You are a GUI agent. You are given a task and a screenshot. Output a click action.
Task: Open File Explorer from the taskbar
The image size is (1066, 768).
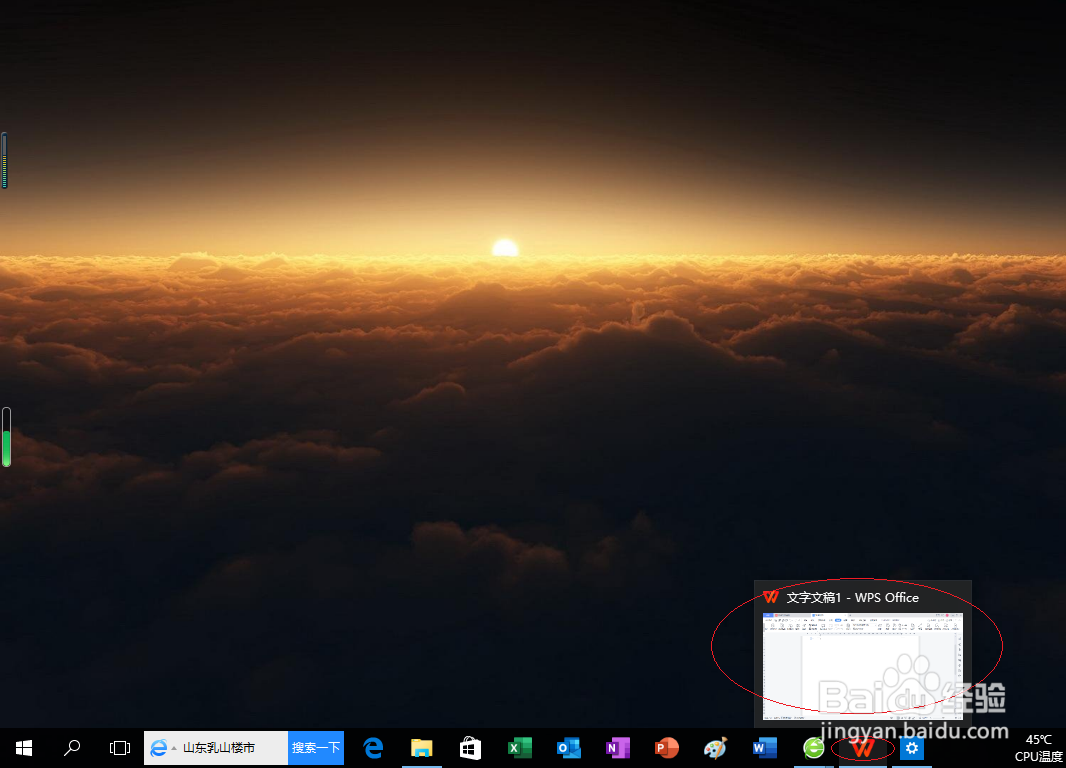point(422,748)
